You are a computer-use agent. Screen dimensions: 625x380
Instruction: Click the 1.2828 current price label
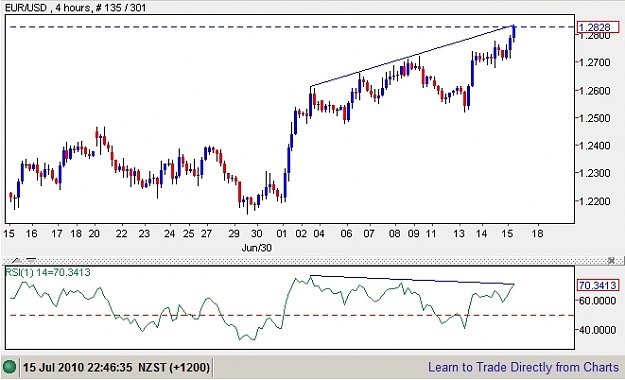click(x=597, y=27)
